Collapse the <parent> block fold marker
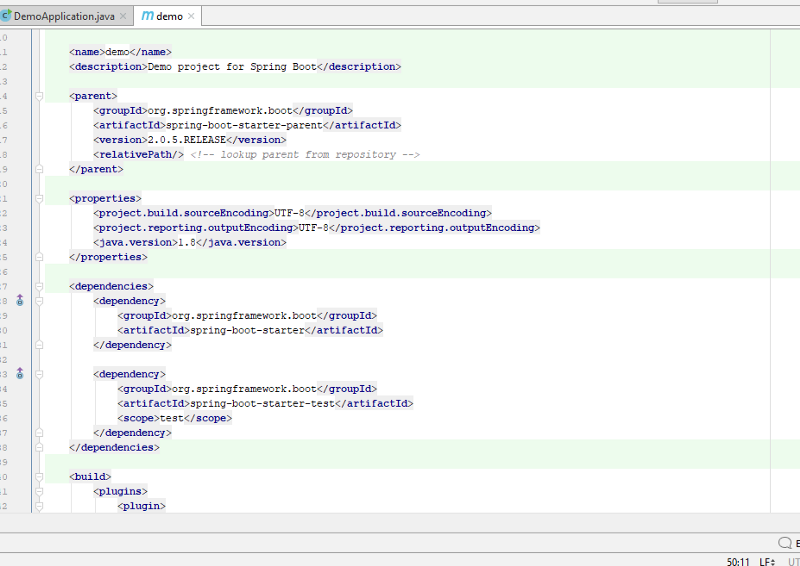The image size is (800, 566). 39,96
